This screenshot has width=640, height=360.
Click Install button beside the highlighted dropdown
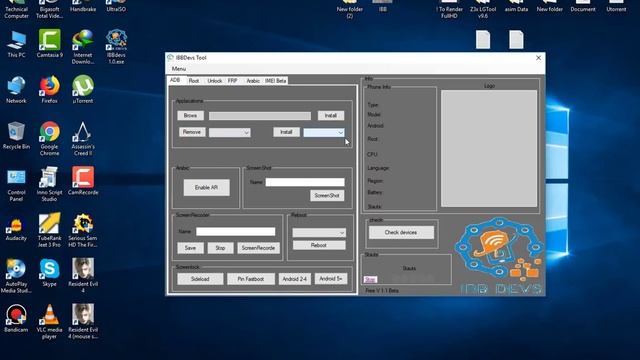pos(286,132)
